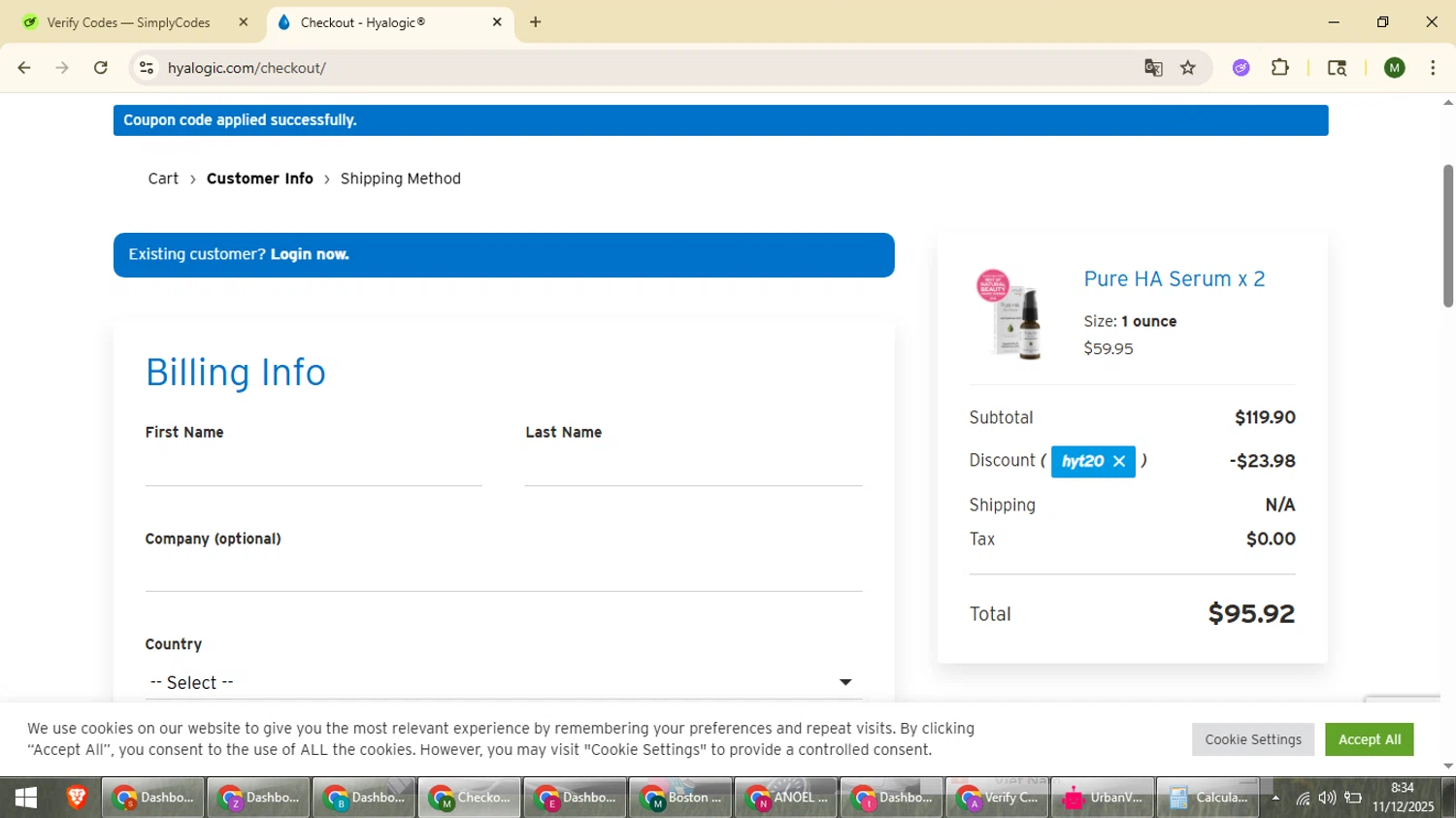Open Shipping Method breadcrumb step

401,179
